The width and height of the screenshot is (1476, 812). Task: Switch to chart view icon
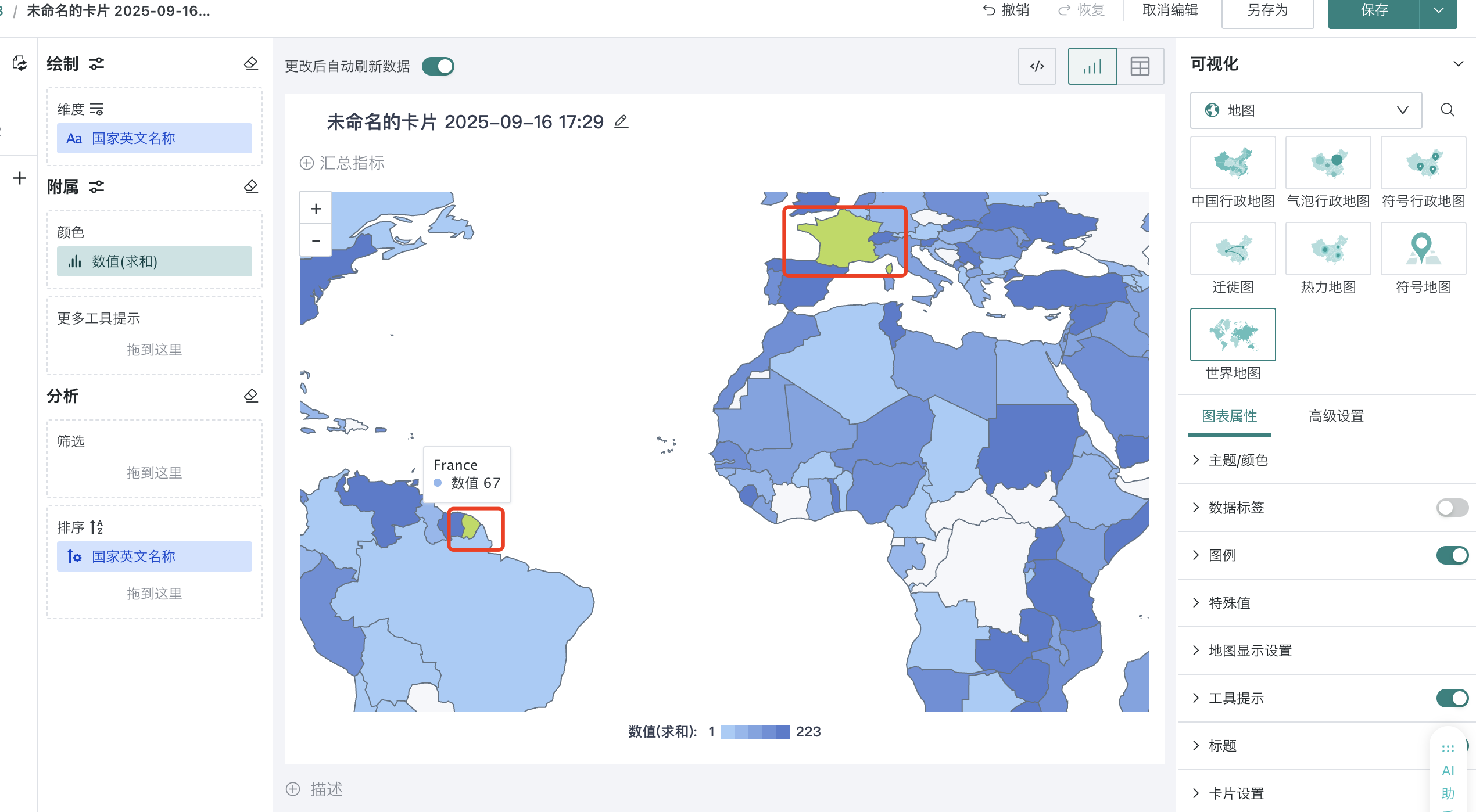click(x=1092, y=66)
